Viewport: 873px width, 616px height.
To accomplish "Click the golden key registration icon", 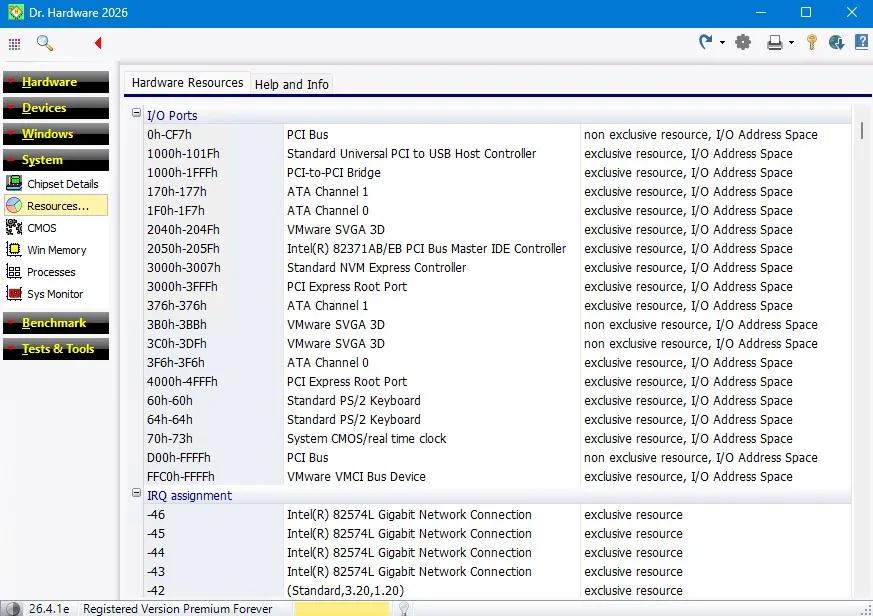I will pyautogui.click(x=812, y=42).
